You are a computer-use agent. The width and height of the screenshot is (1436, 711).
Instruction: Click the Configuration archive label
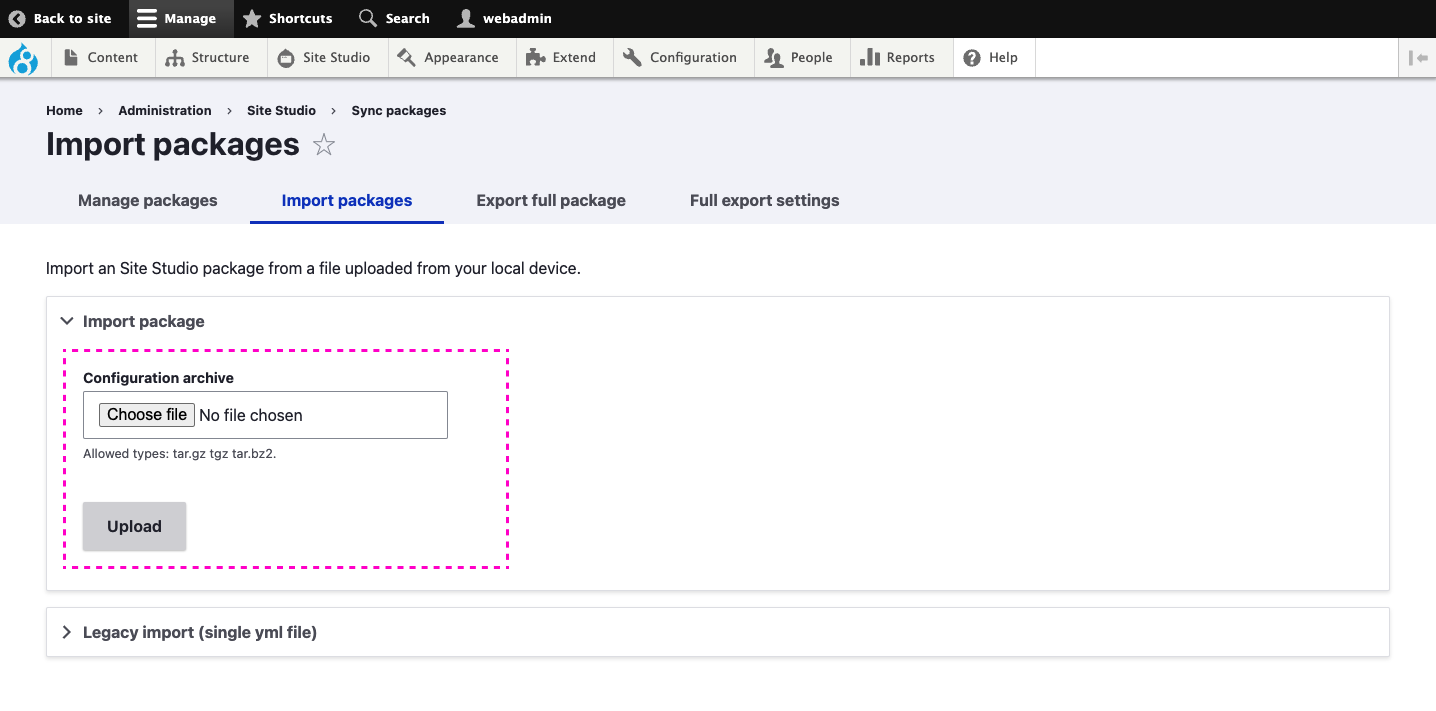(x=158, y=378)
